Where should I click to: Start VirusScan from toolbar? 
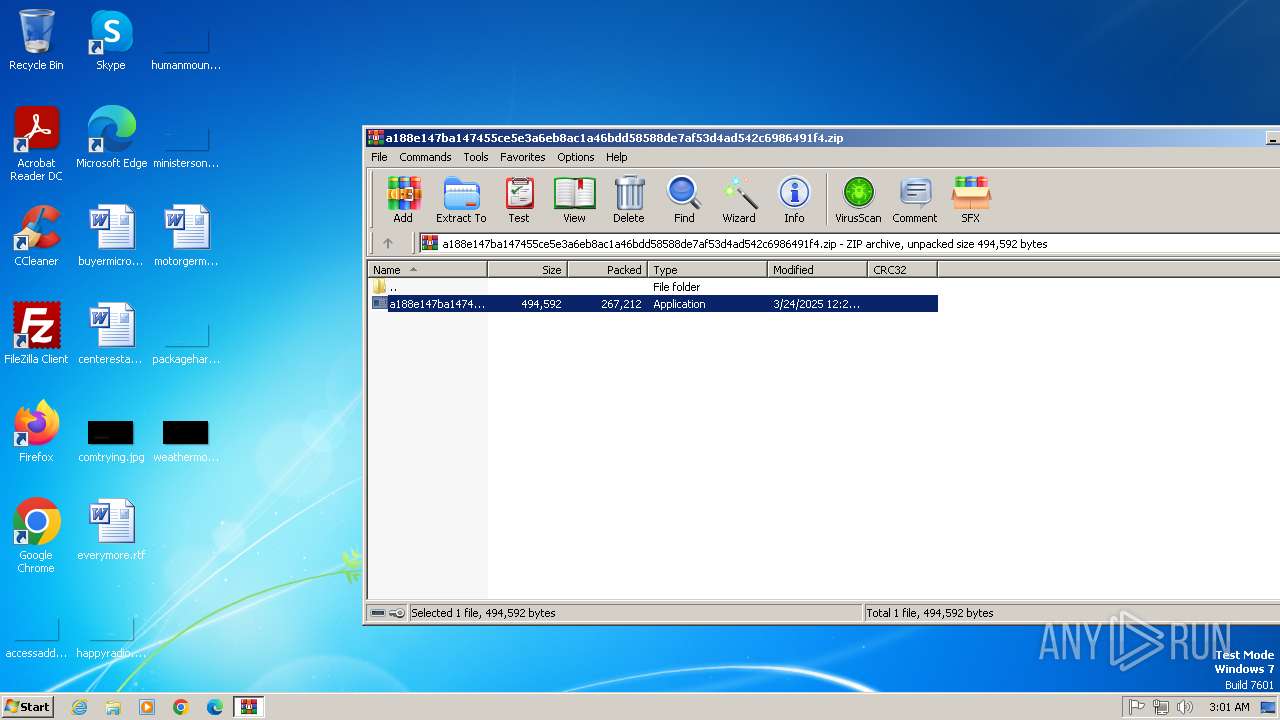858,199
